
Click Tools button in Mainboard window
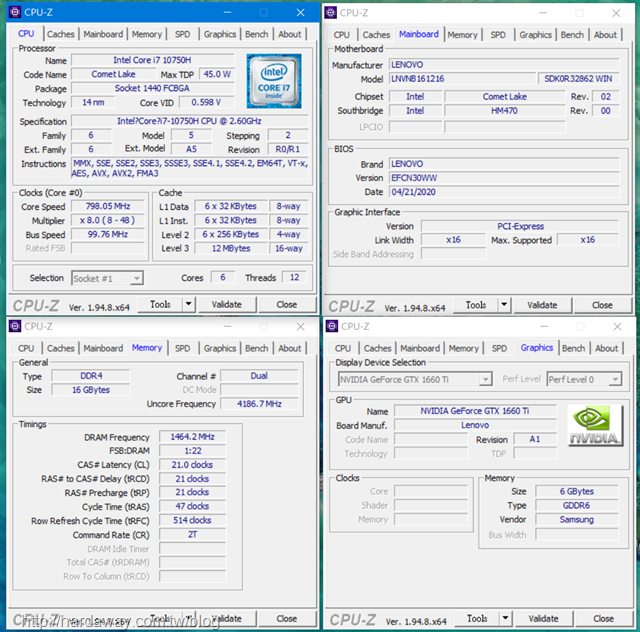point(476,305)
